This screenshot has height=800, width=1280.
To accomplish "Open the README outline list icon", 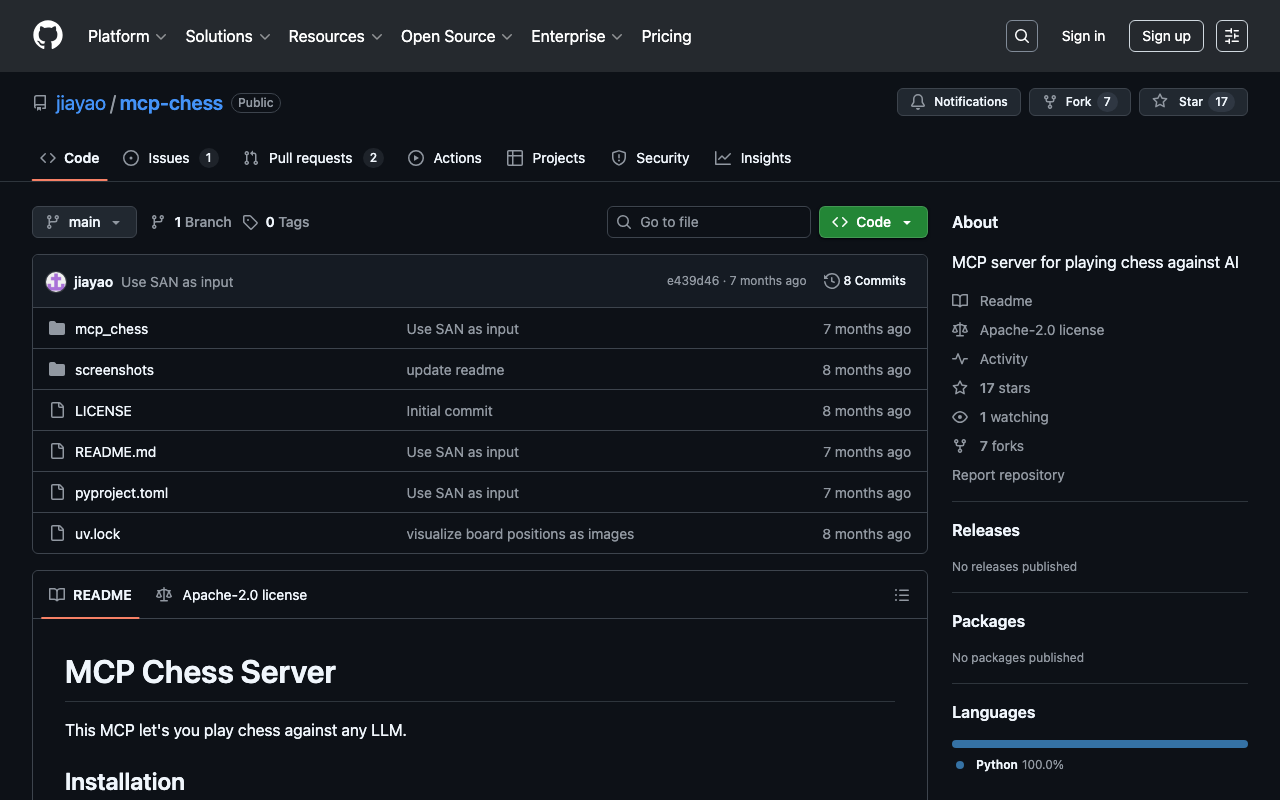I will click(901, 595).
